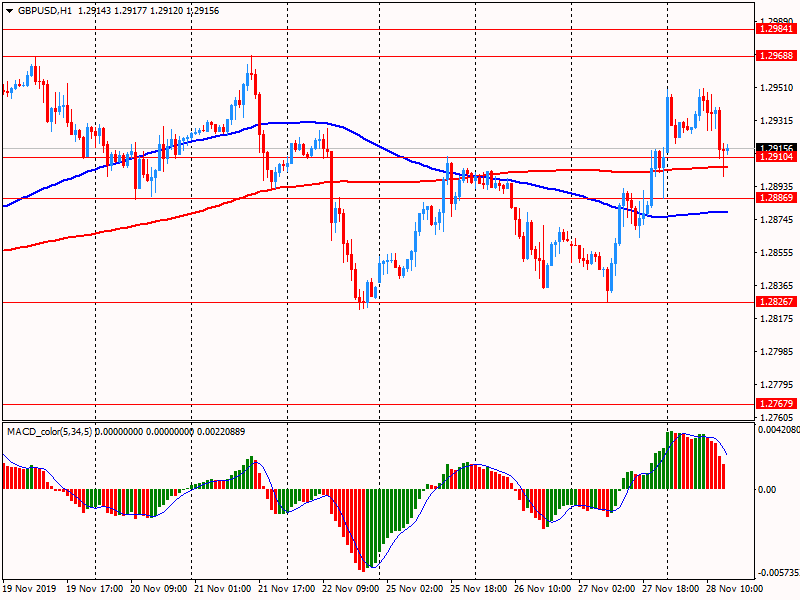Click the 1.28267 support level tag
This screenshot has height=600, width=800.
(x=776, y=302)
